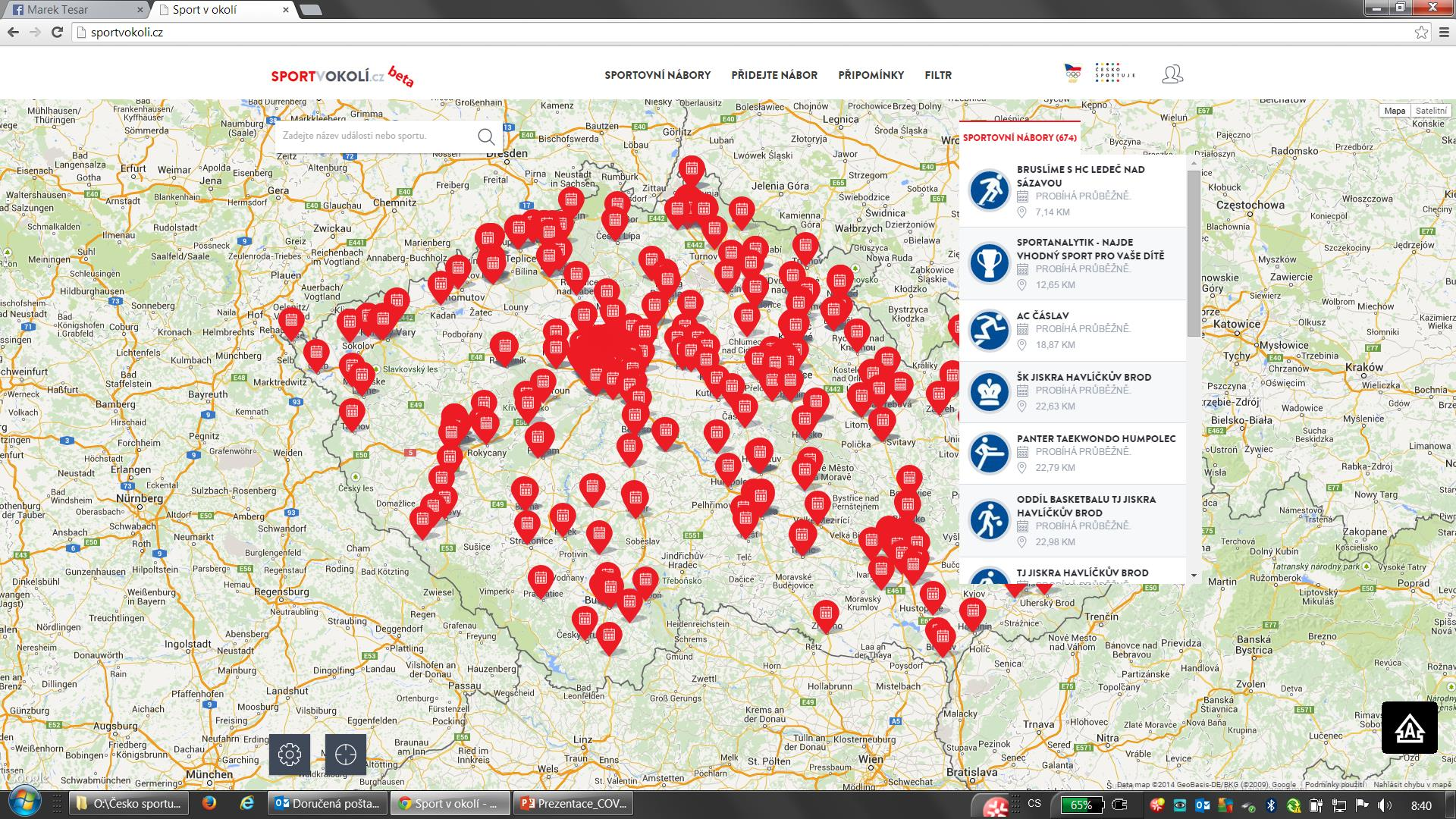This screenshot has width=1456, height=819.
Task: Click the black house logo over the map
Action: pos(1410,728)
